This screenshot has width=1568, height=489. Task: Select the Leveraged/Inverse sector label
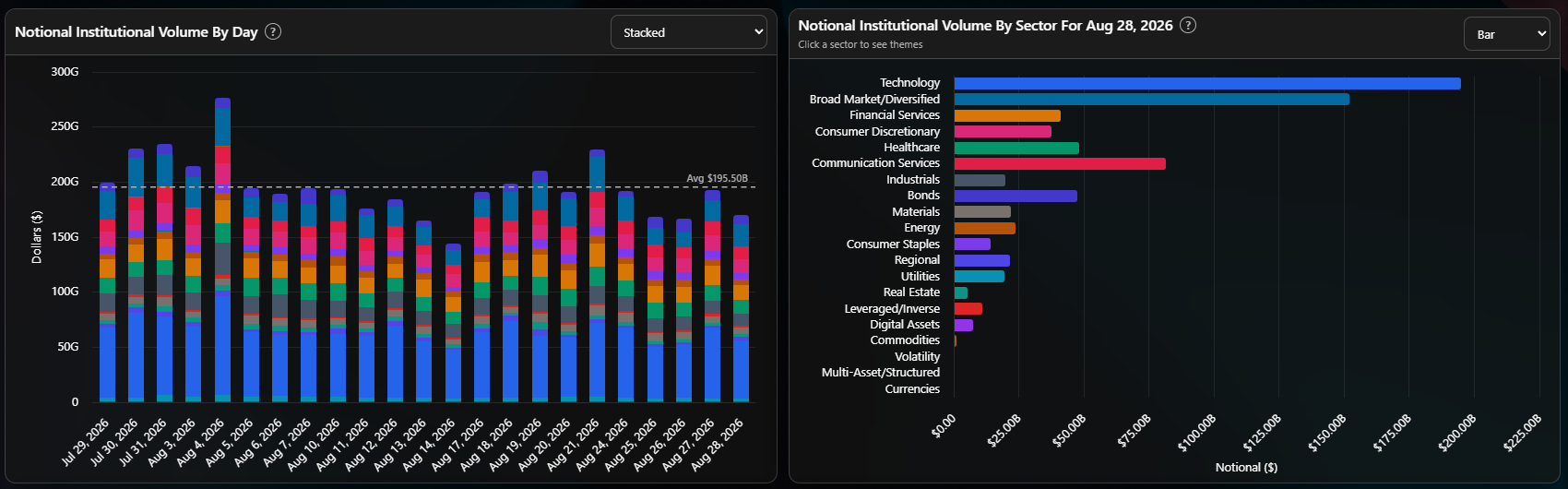coord(892,308)
